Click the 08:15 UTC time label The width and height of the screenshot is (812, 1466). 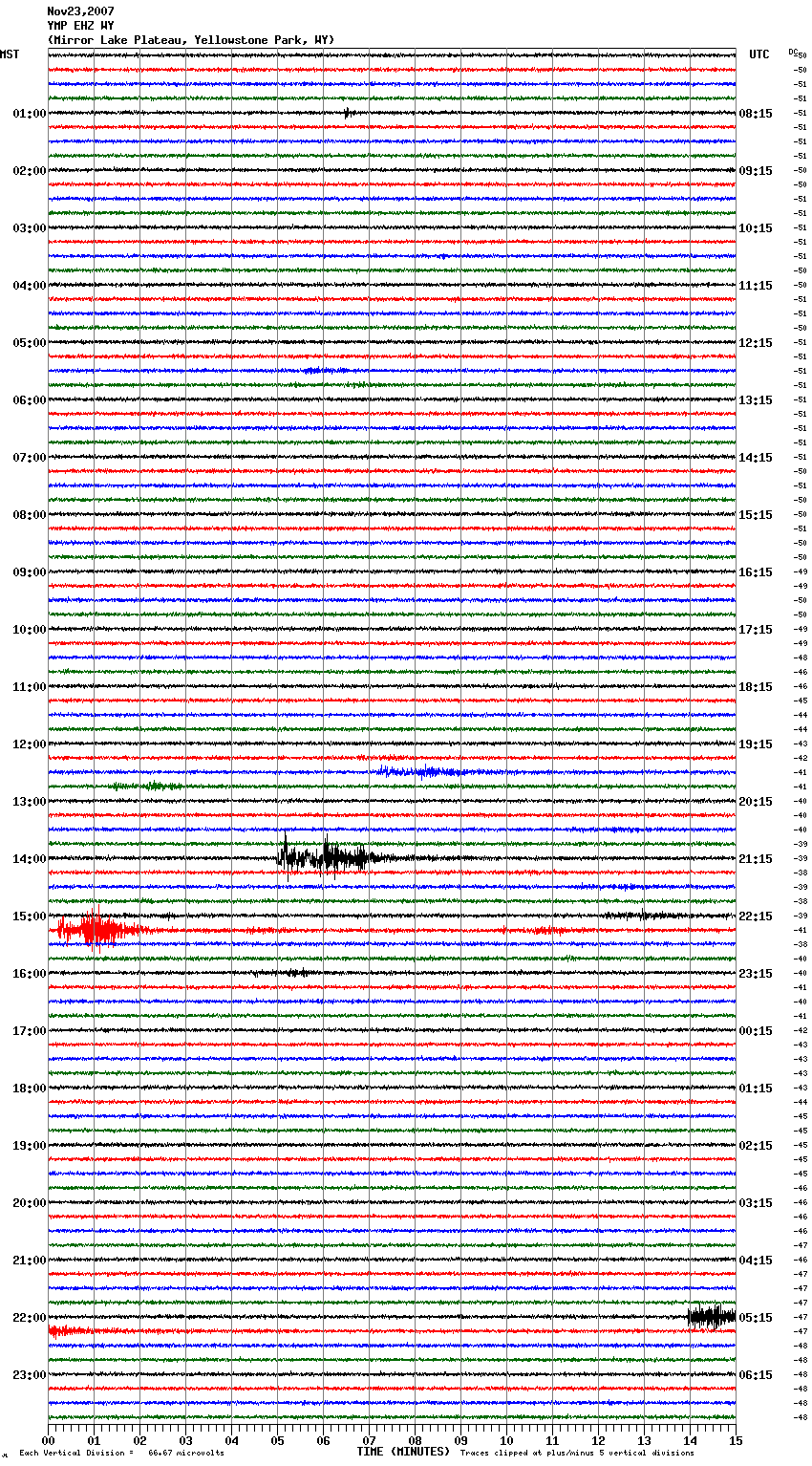pos(756,114)
